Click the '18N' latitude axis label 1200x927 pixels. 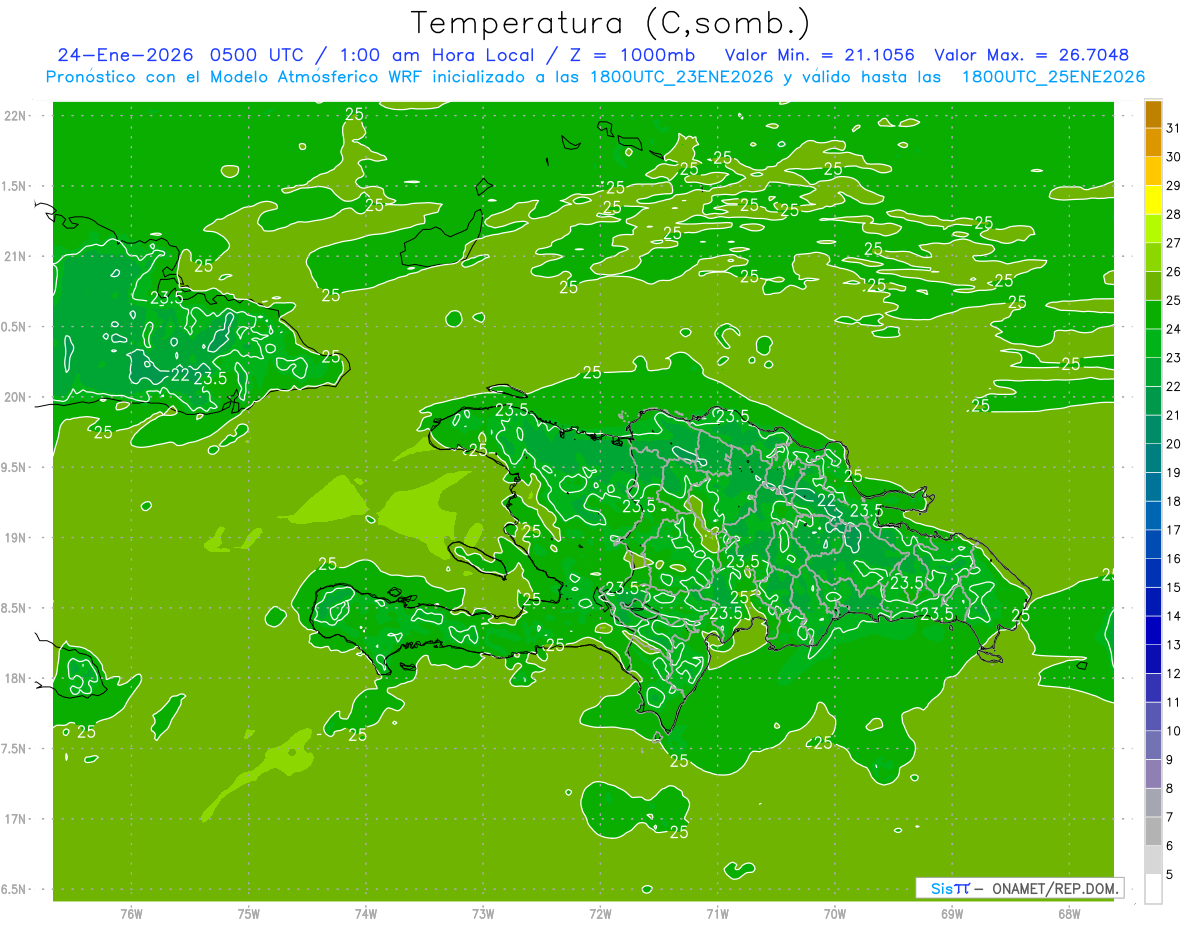click(15, 678)
